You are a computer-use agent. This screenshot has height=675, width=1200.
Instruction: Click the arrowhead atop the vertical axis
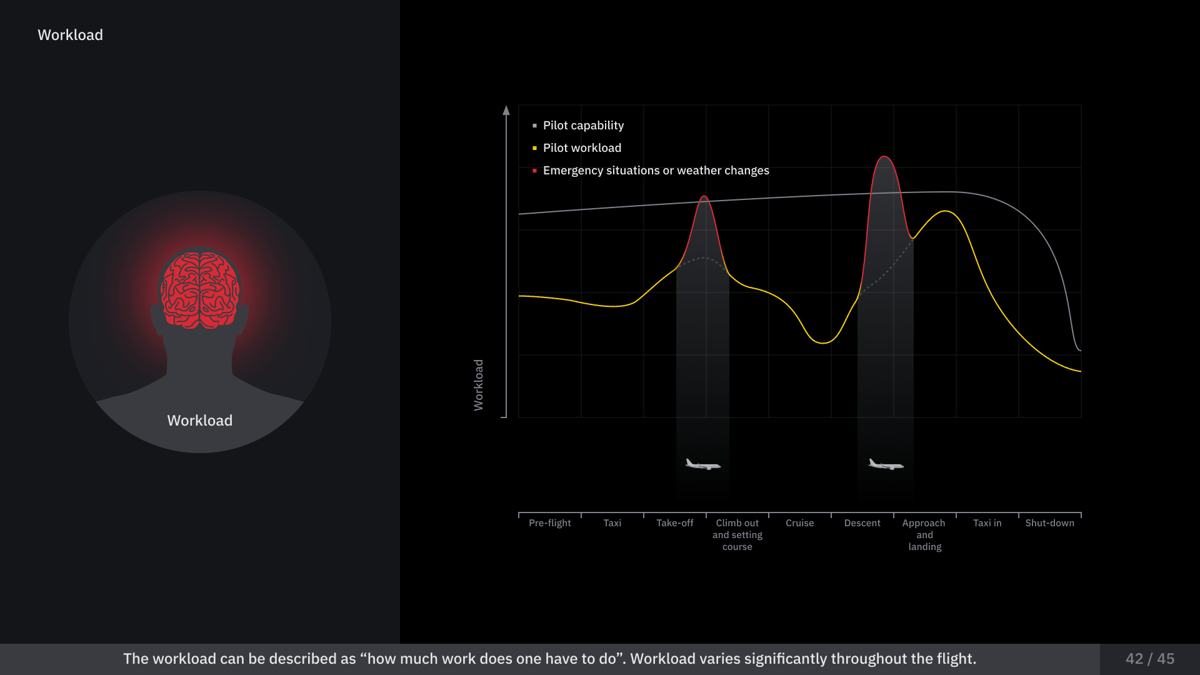point(506,110)
